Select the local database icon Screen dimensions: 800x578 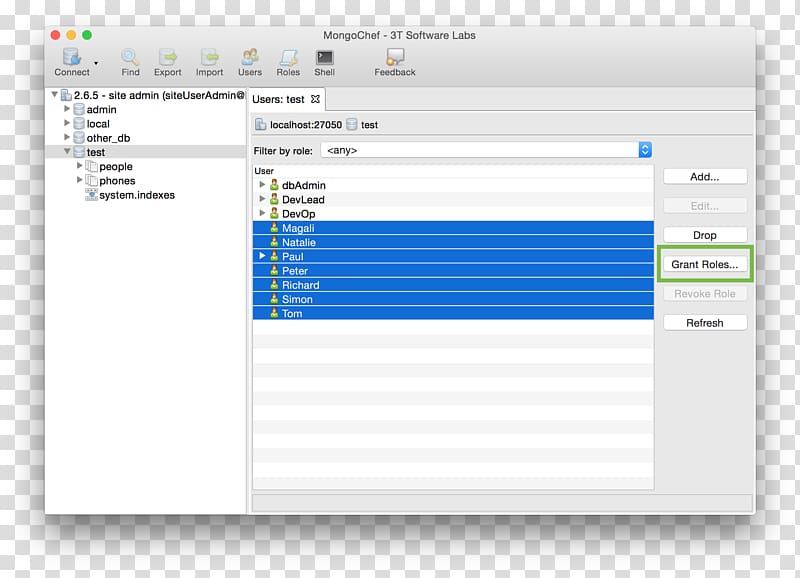click(79, 123)
